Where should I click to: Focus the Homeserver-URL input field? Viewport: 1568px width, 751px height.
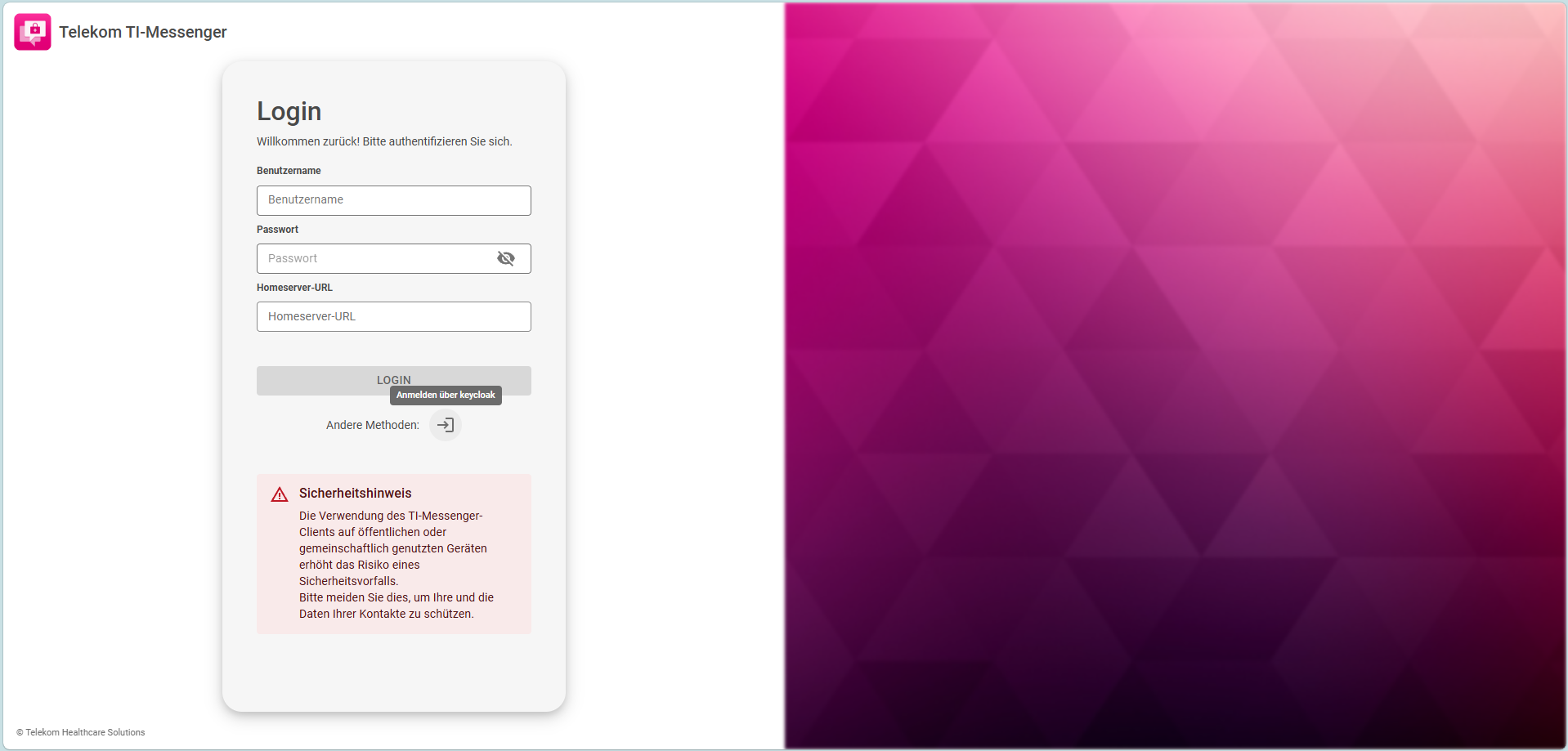click(x=394, y=316)
